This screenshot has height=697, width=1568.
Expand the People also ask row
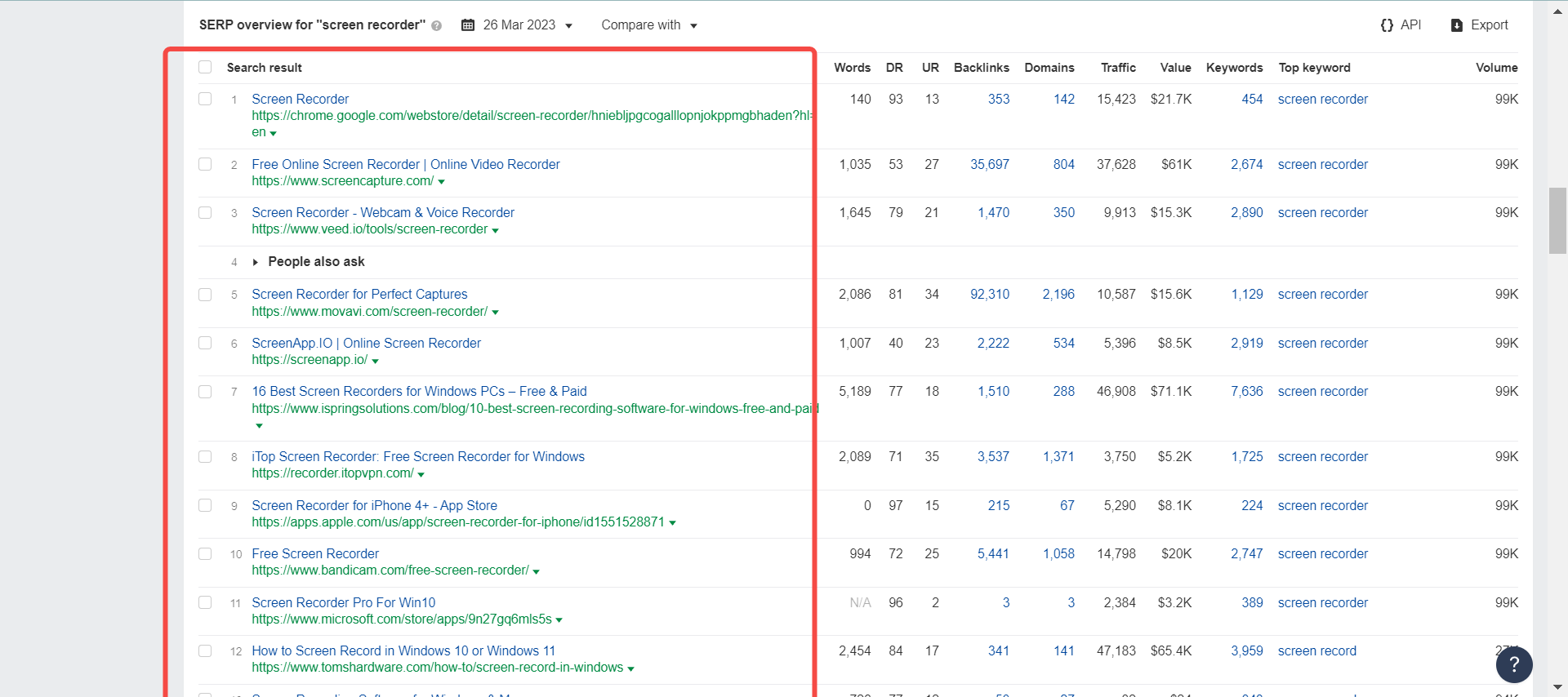pos(256,262)
